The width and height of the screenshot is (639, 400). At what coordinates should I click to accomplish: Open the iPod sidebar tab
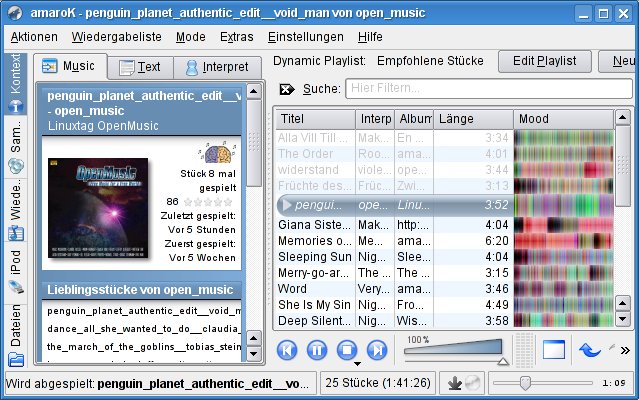pyautogui.click(x=15, y=273)
